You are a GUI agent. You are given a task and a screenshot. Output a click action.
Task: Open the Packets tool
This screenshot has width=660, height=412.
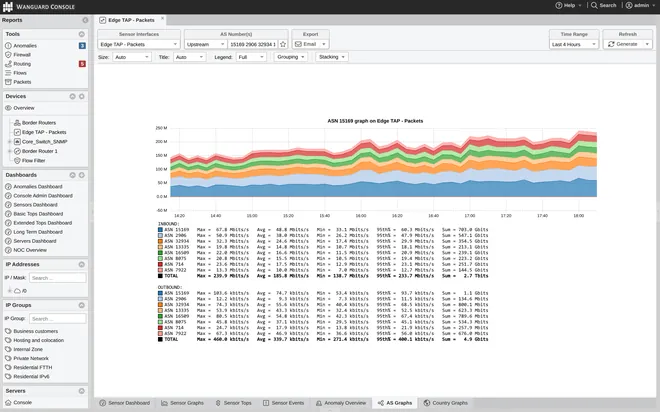pos(22,82)
